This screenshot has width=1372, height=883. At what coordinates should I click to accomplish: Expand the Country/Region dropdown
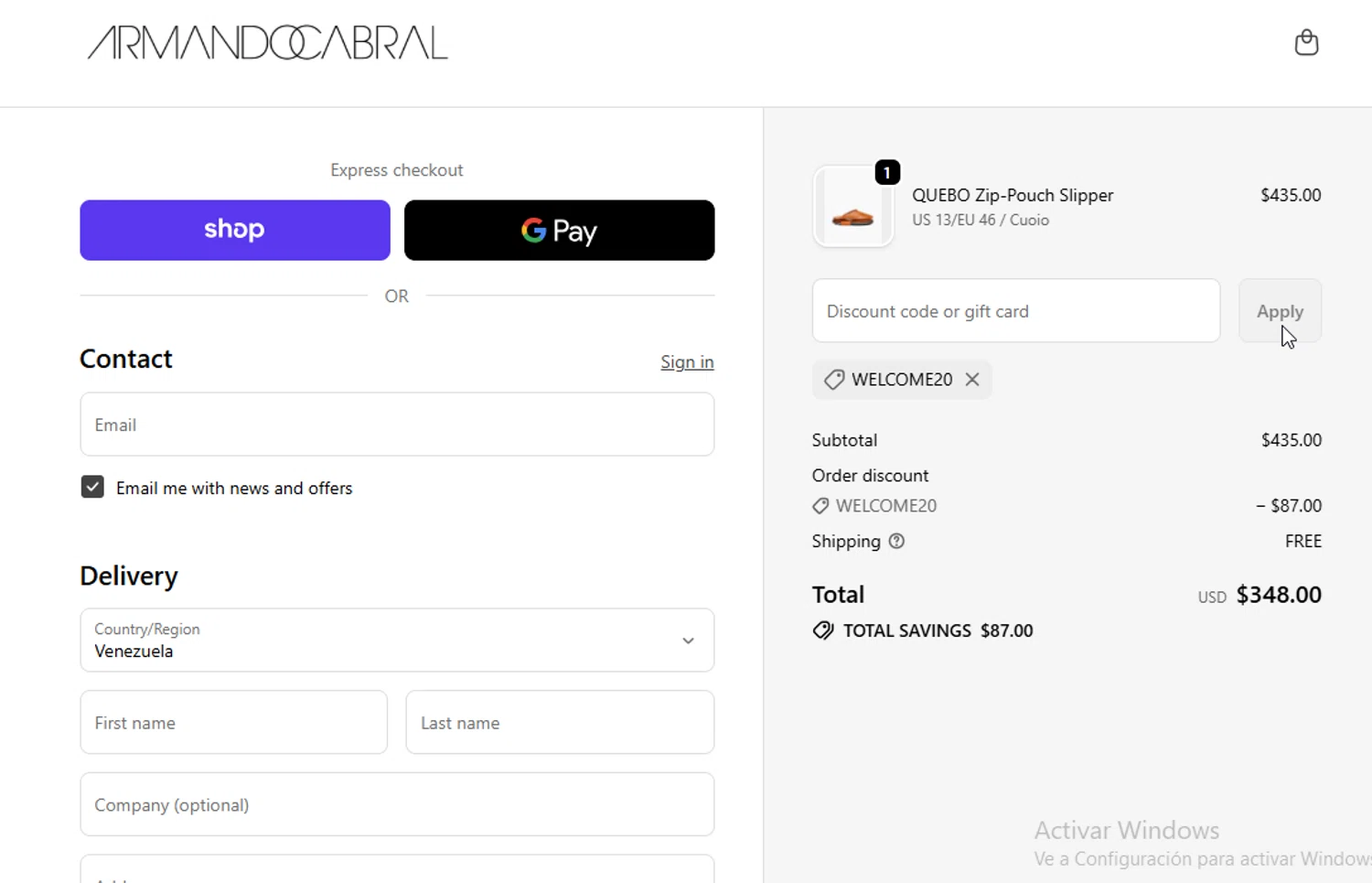[x=397, y=640]
